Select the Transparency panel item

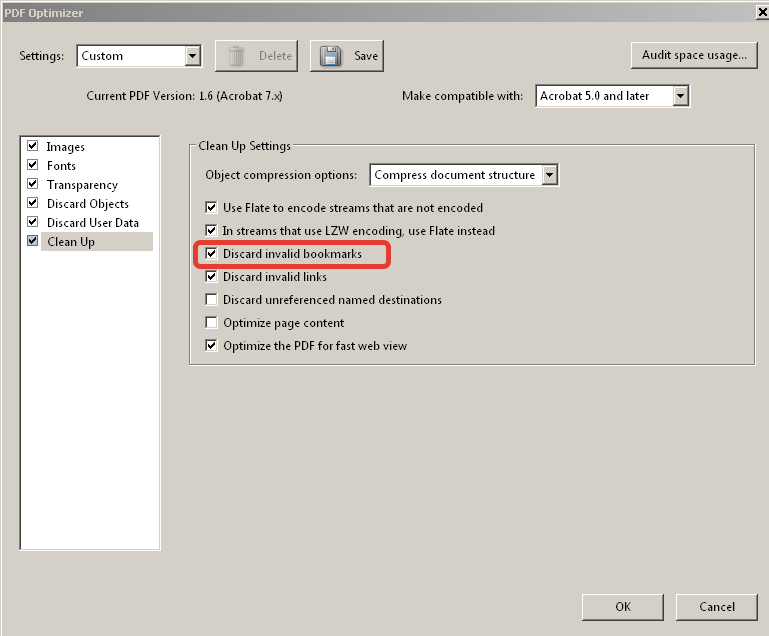[x=82, y=185]
